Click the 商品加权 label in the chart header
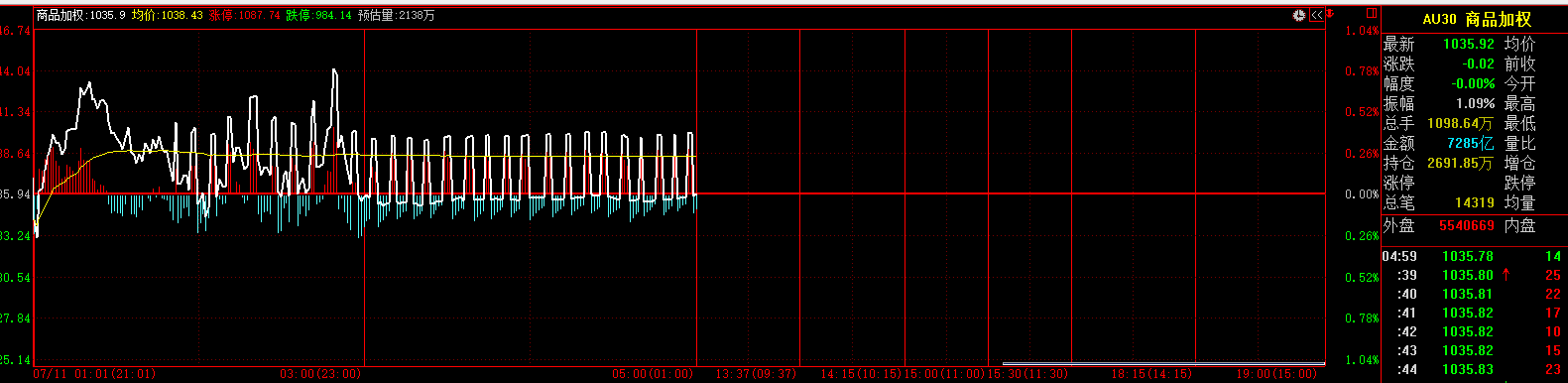 point(60,15)
